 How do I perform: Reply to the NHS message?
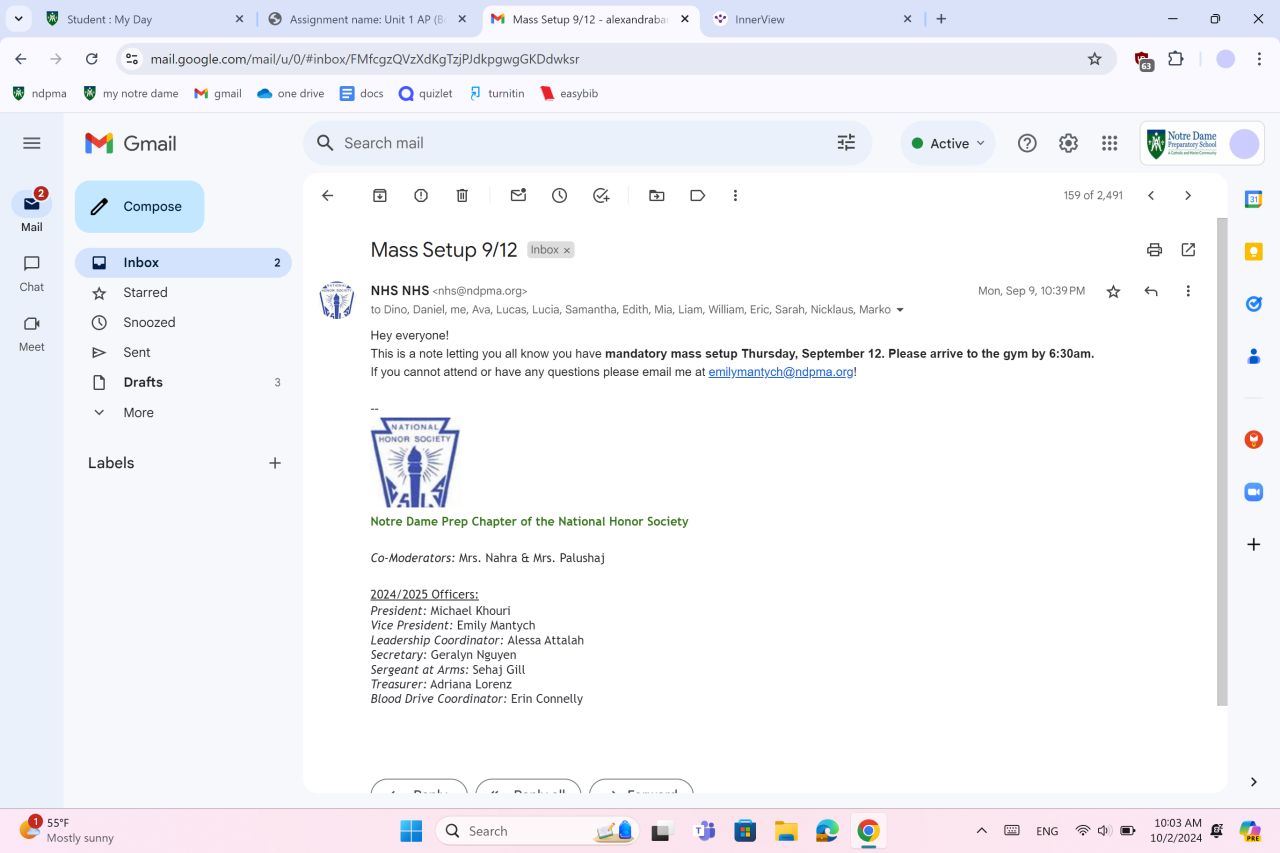(x=1151, y=291)
